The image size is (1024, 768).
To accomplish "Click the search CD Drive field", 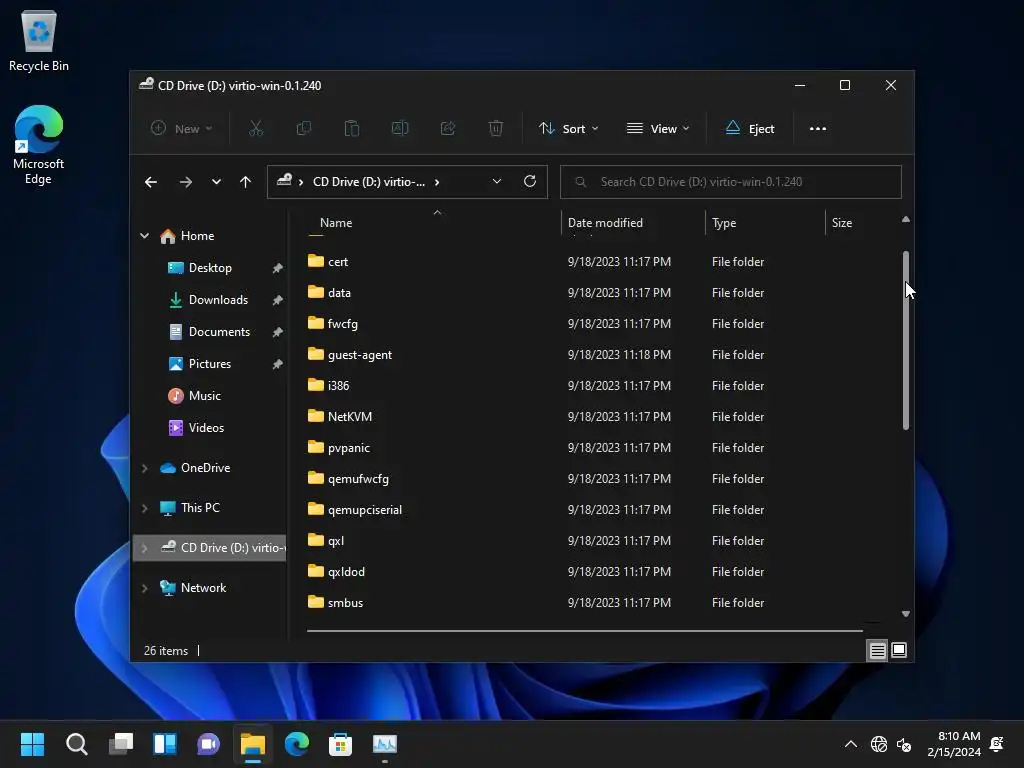I will tap(731, 182).
